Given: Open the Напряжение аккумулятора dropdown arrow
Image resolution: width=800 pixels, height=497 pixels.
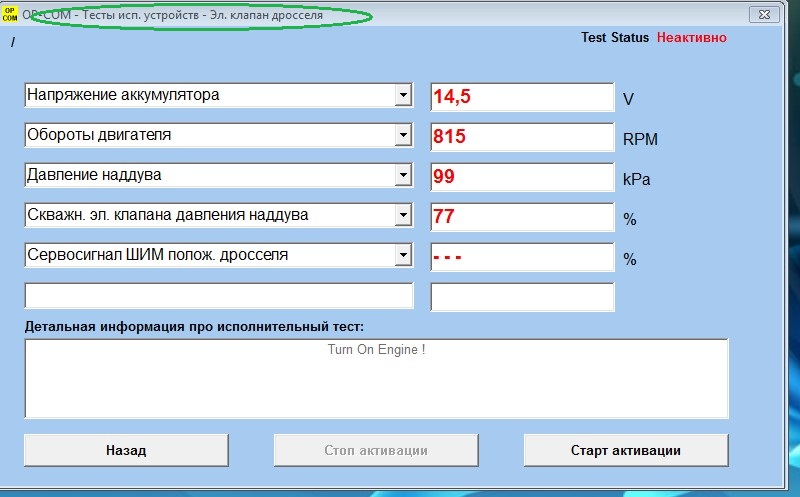Looking at the screenshot, I should [x=403, y=95].
